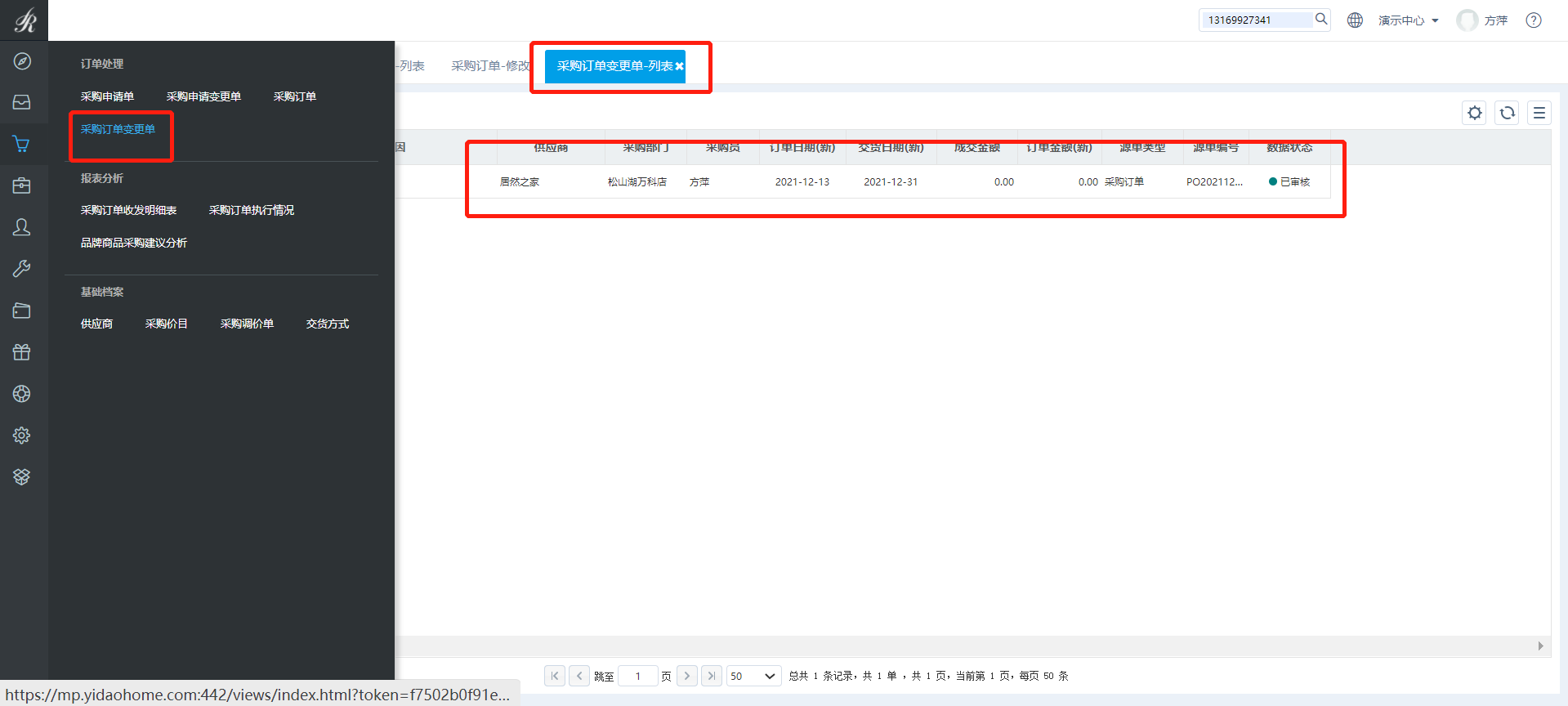
Task: Open the folder sidebar icon
Action: coord(22,311)
